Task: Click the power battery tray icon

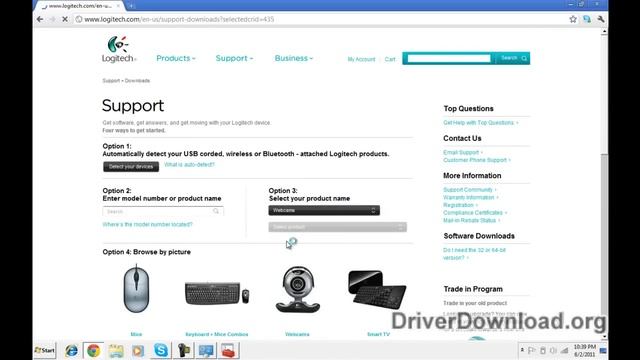Action: coord(542,350)
